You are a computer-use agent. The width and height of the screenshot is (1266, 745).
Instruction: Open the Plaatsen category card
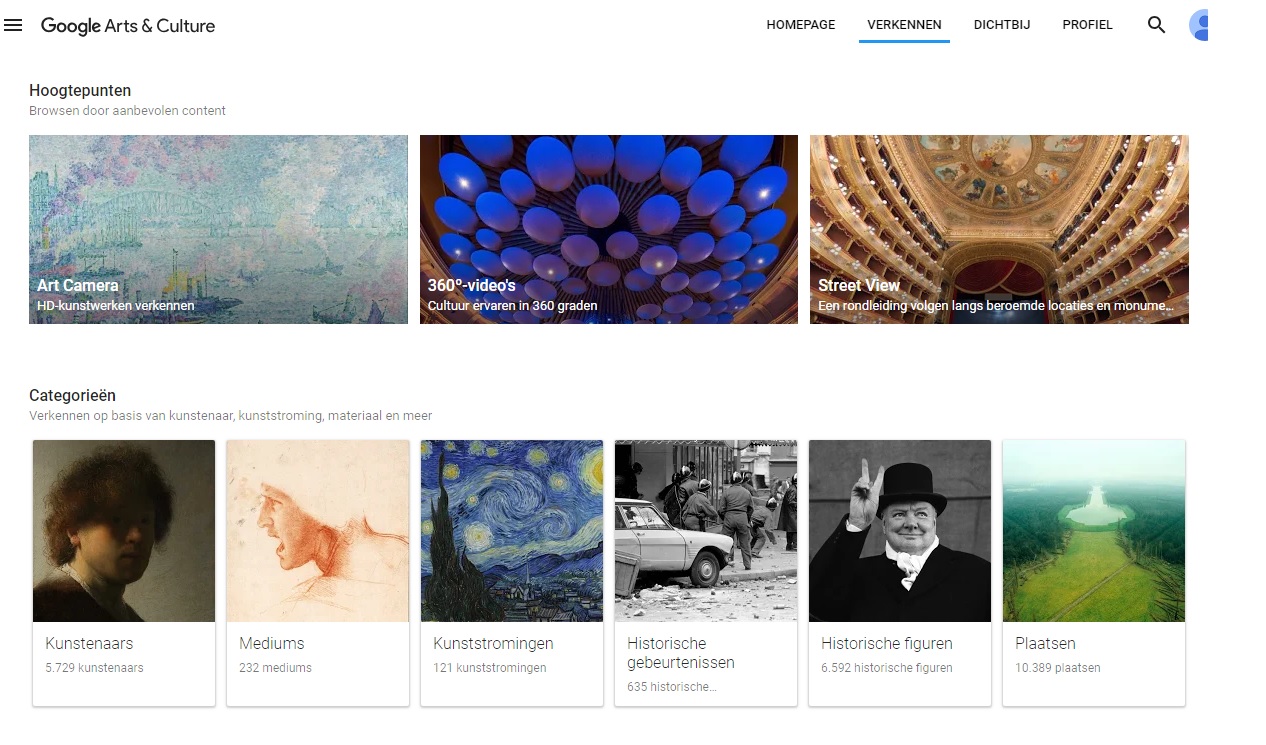coord(1094,573)
